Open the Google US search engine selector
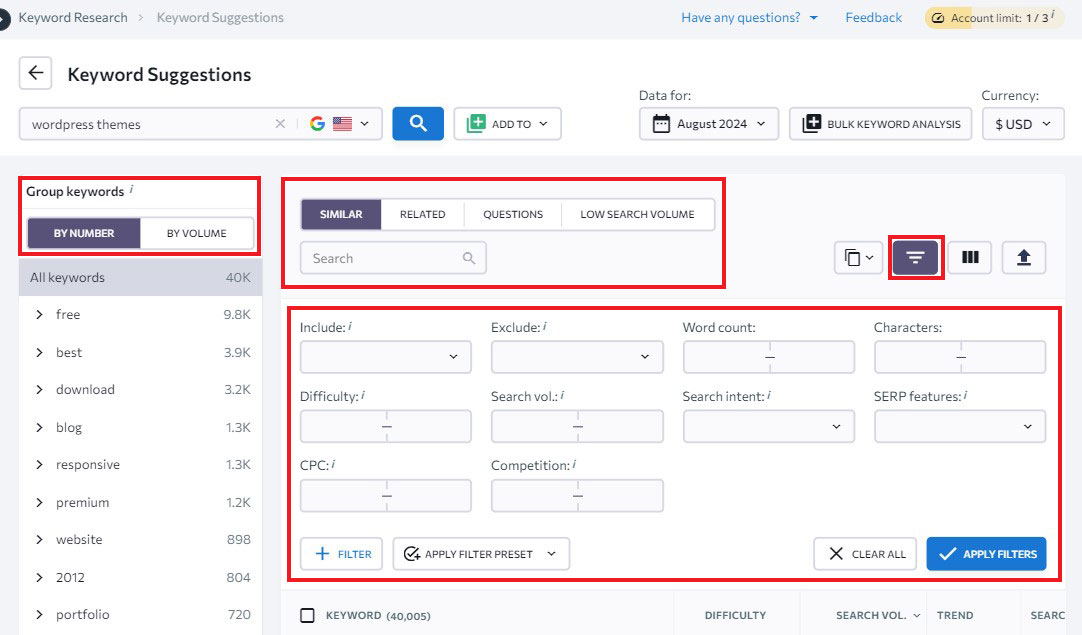The image size is (1082, 635). pos(340,124)
